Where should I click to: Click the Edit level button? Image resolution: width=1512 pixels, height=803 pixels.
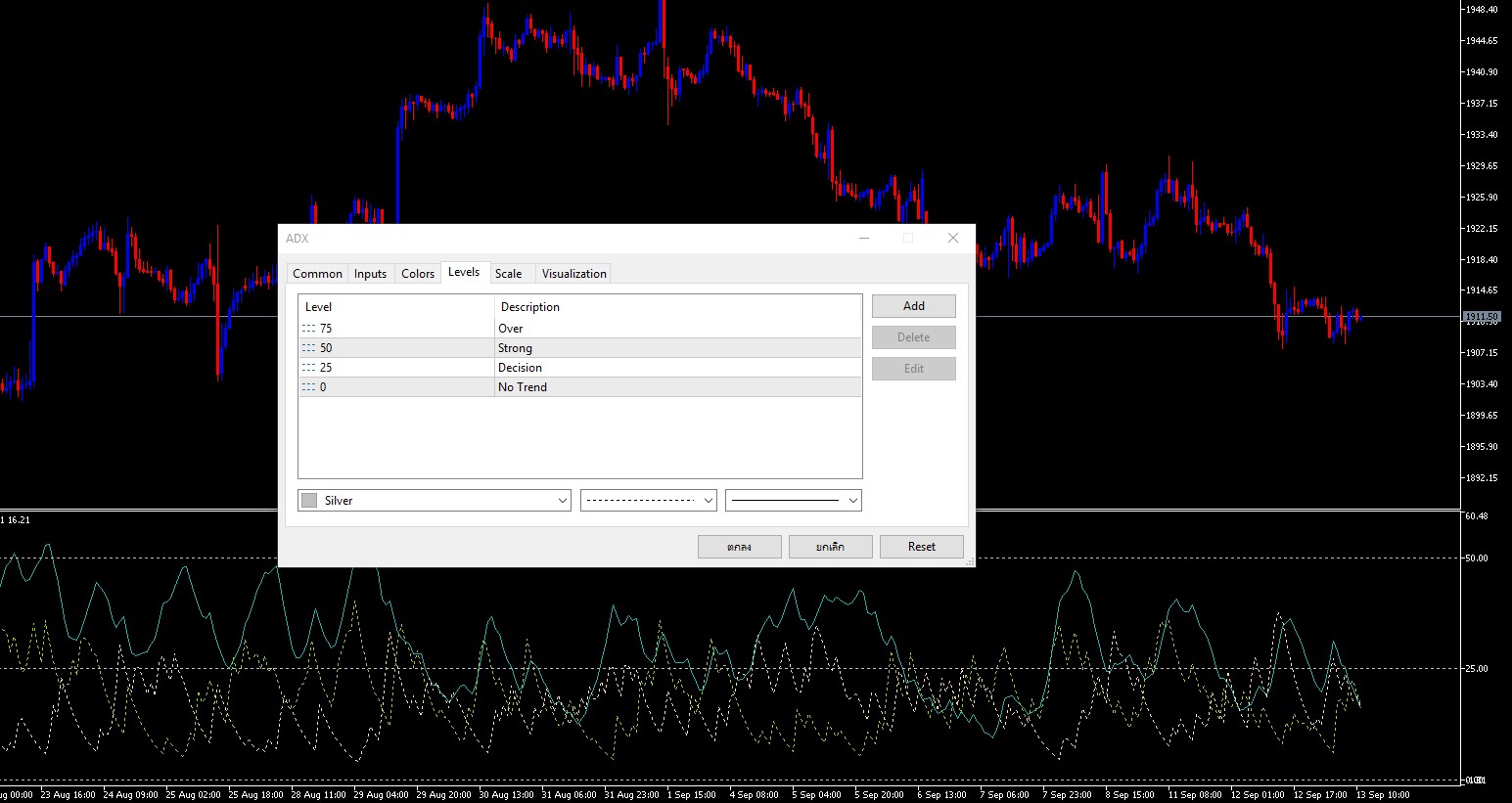click(914, 369)
